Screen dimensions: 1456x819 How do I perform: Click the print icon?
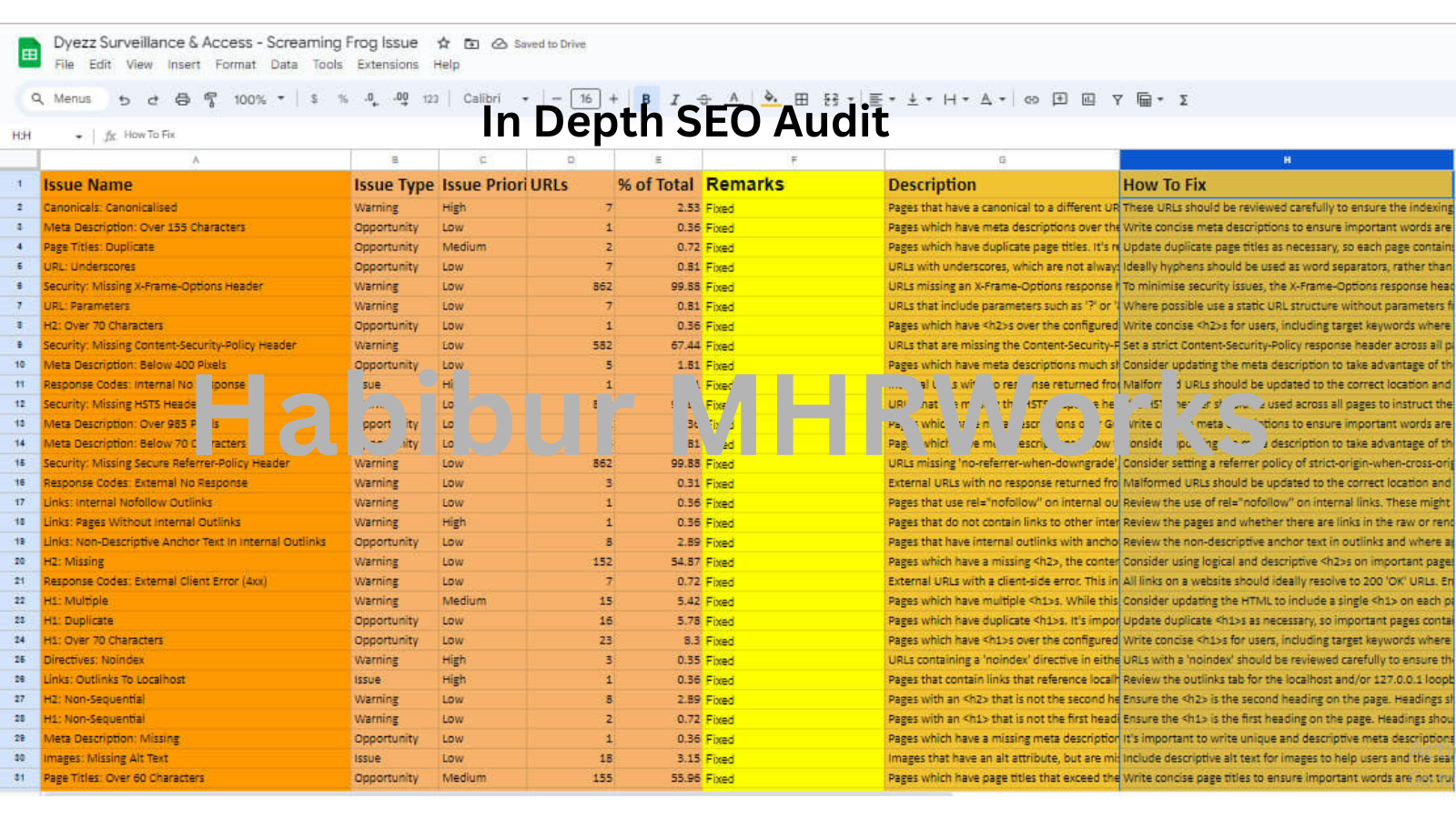coord(182,99)
